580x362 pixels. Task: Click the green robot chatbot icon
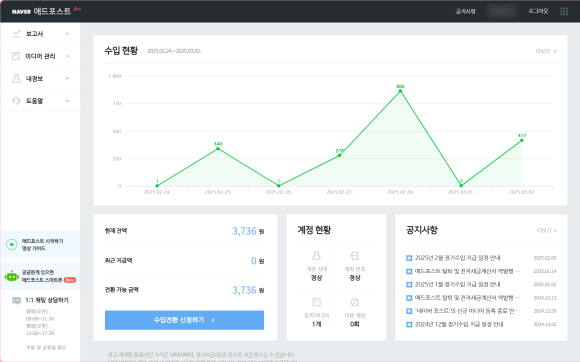pos(12,276)
